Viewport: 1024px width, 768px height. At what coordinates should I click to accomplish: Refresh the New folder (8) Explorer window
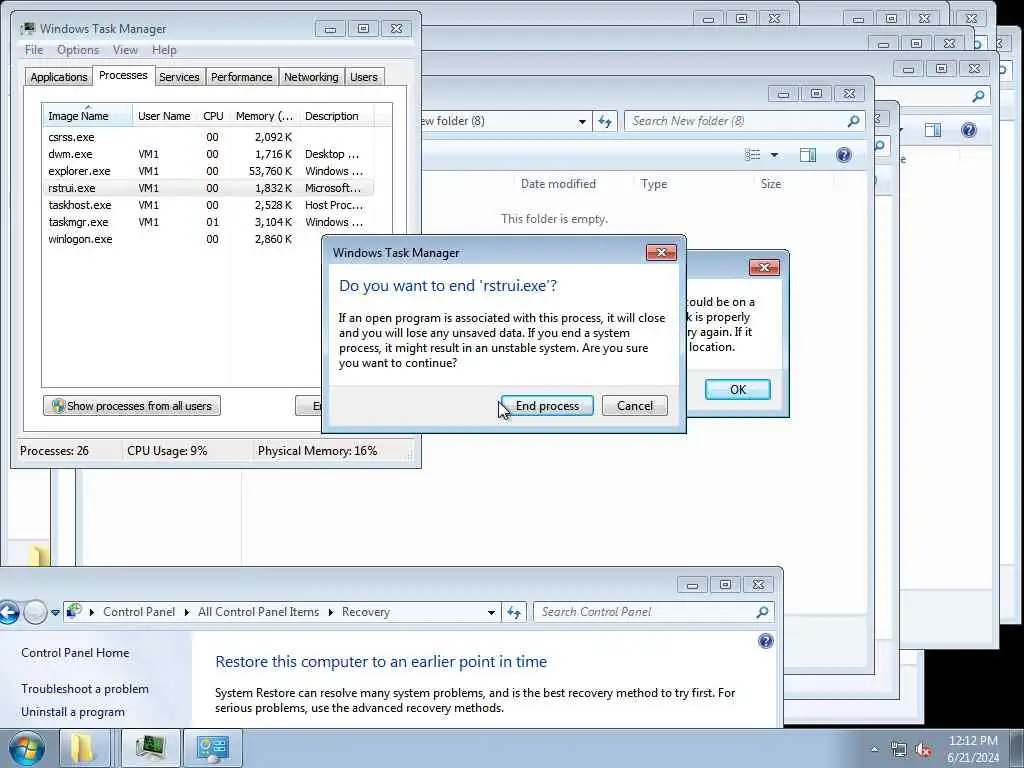tap(605, 121)
